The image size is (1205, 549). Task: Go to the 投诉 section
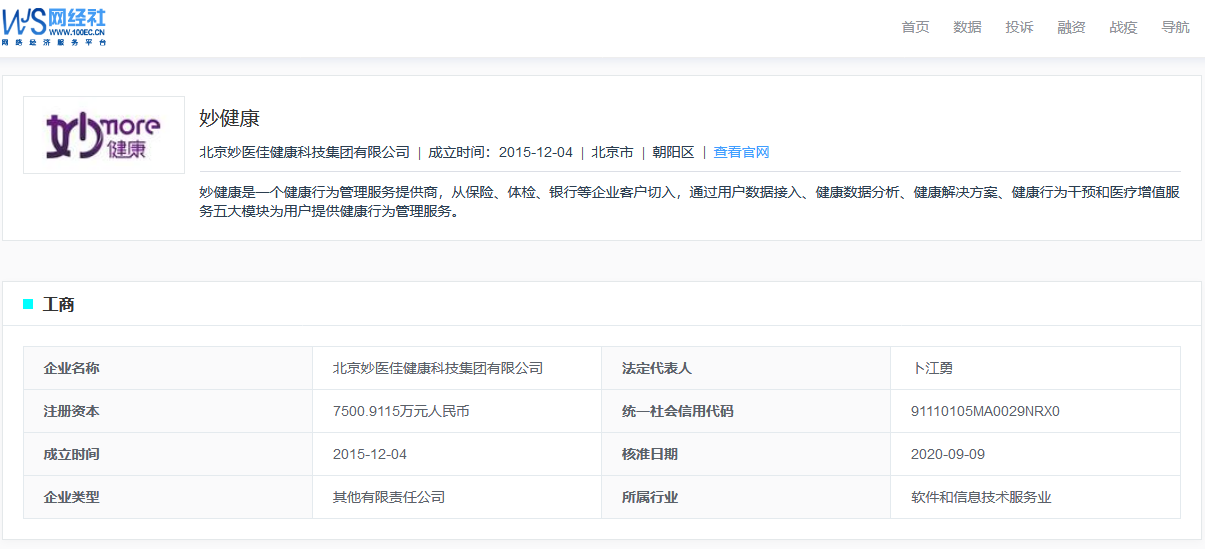[x=1019, y=27]
